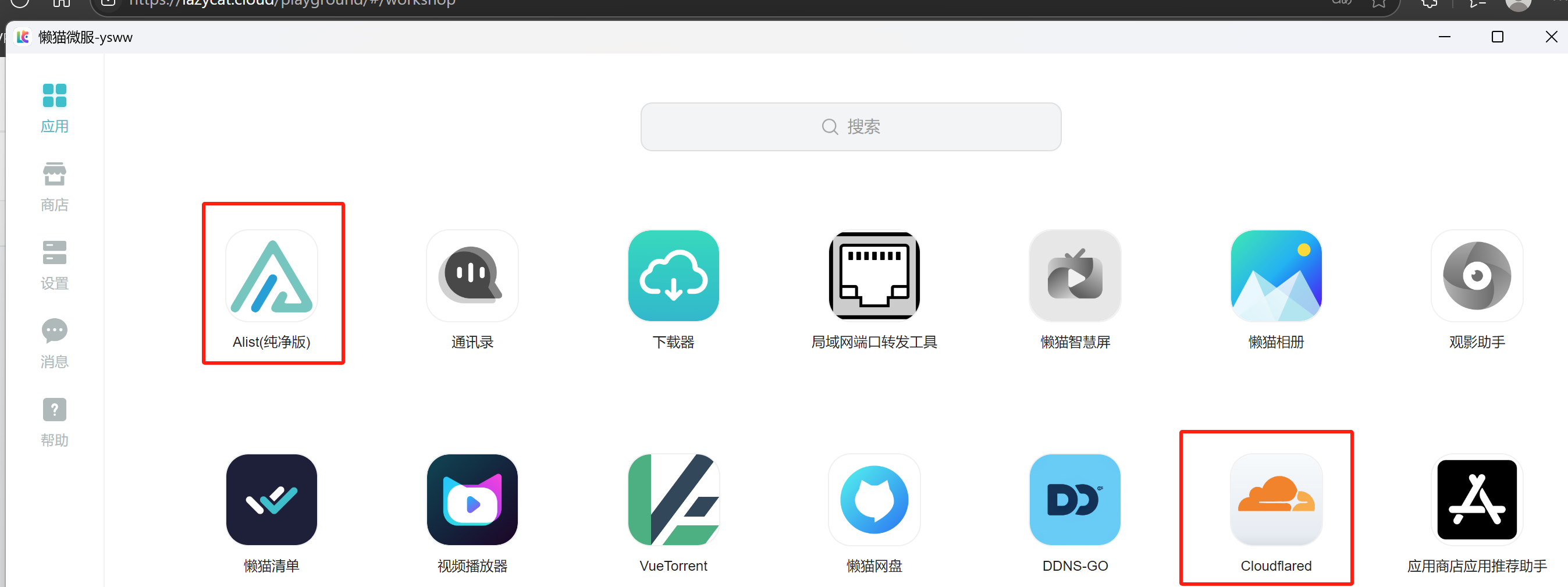Click the browser favorites star icon
Screen dimensions: 1568x587
click(x=1379, y=3)
